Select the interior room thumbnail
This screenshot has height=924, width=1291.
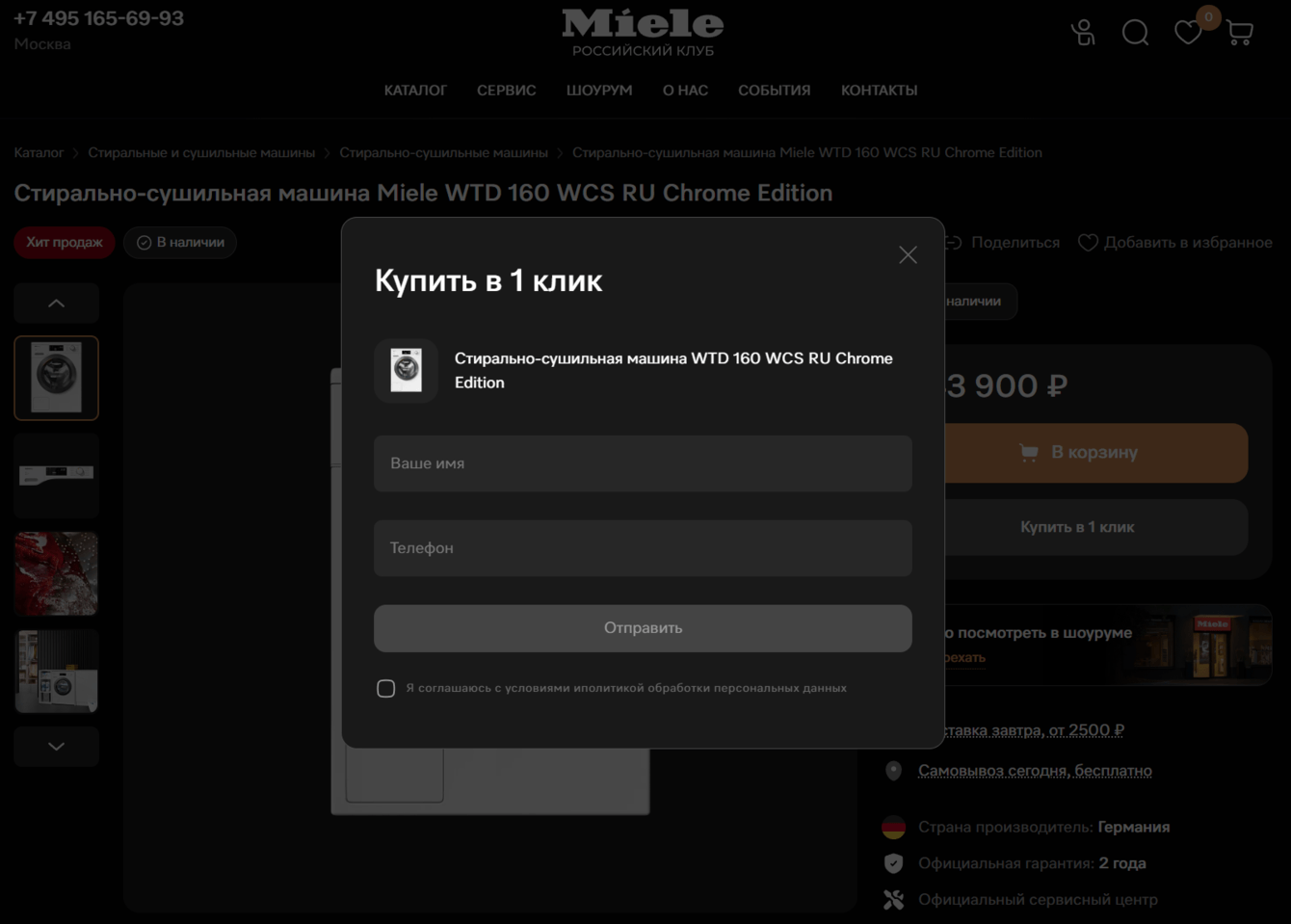click(56, 672)
